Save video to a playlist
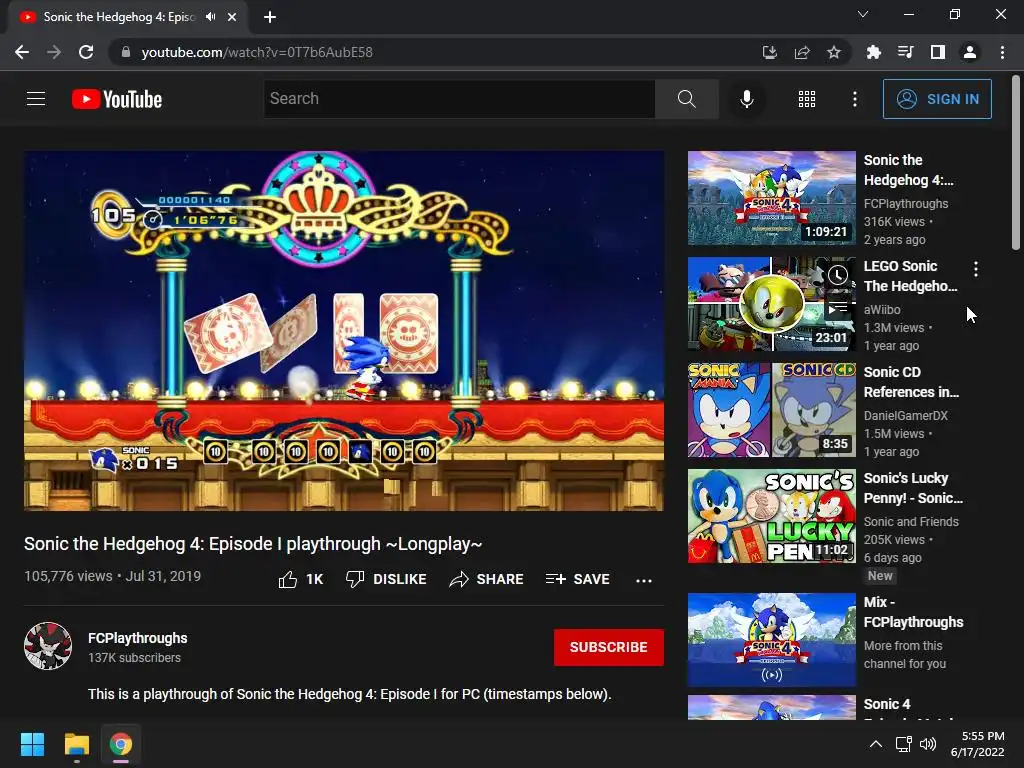This screenshot has height=768, width=1024. point(577,579)
